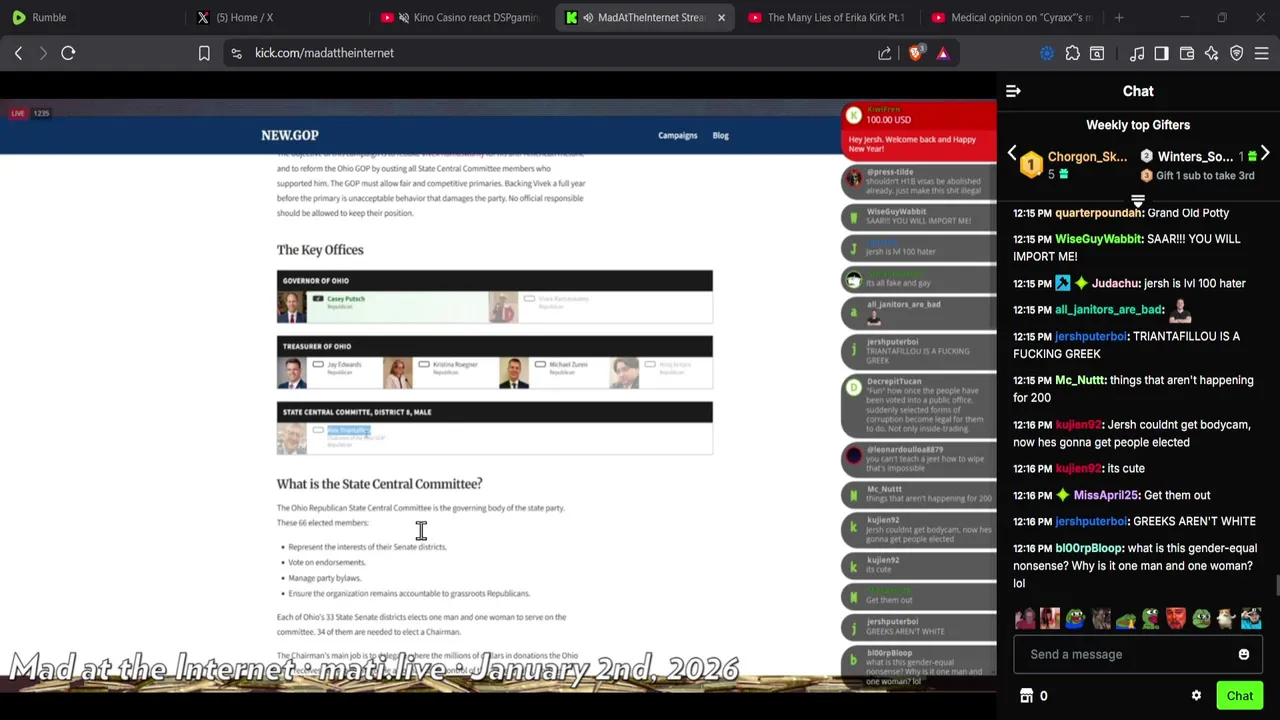The width and height of the screenshot is (1280, 720).
Task: Click muted speaker icon on Kino Casino tab
Action: tap(404, 17)
